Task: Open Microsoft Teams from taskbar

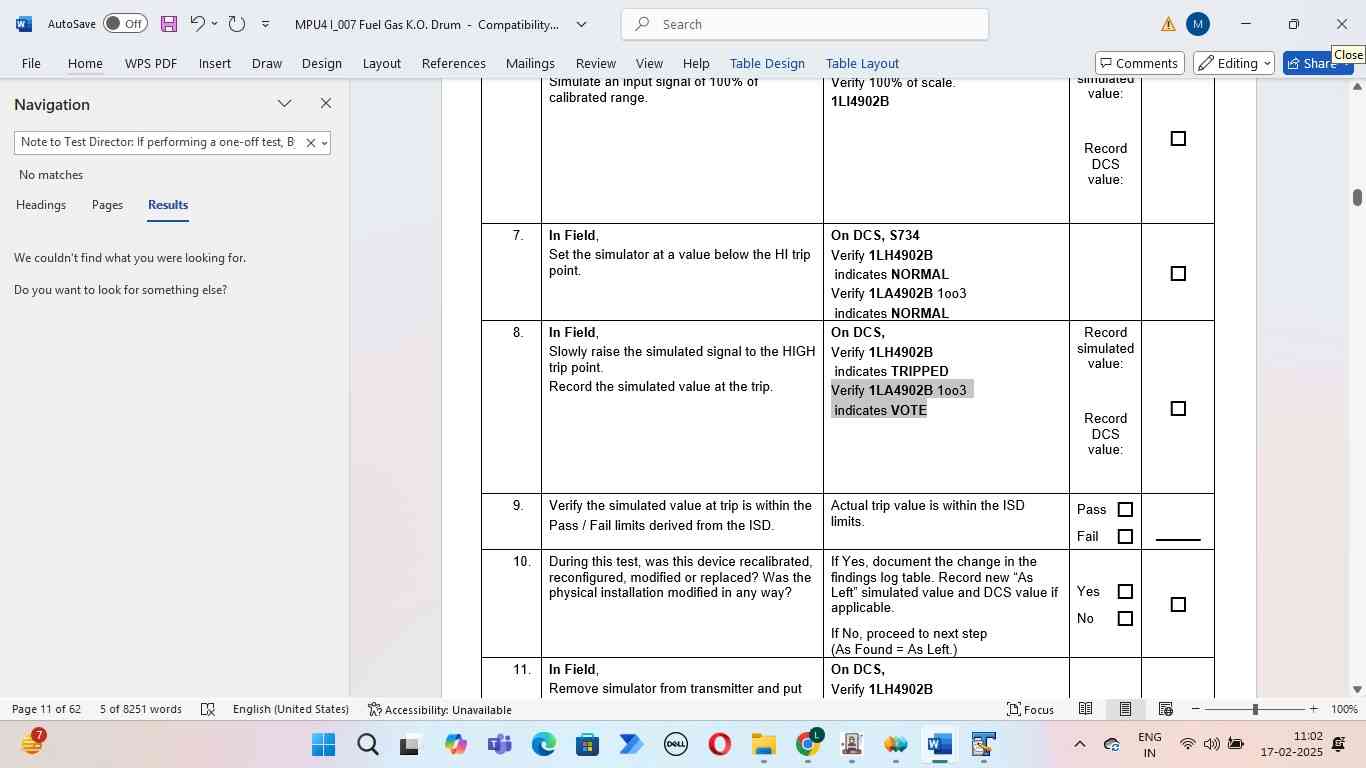Action: [500, 745]
